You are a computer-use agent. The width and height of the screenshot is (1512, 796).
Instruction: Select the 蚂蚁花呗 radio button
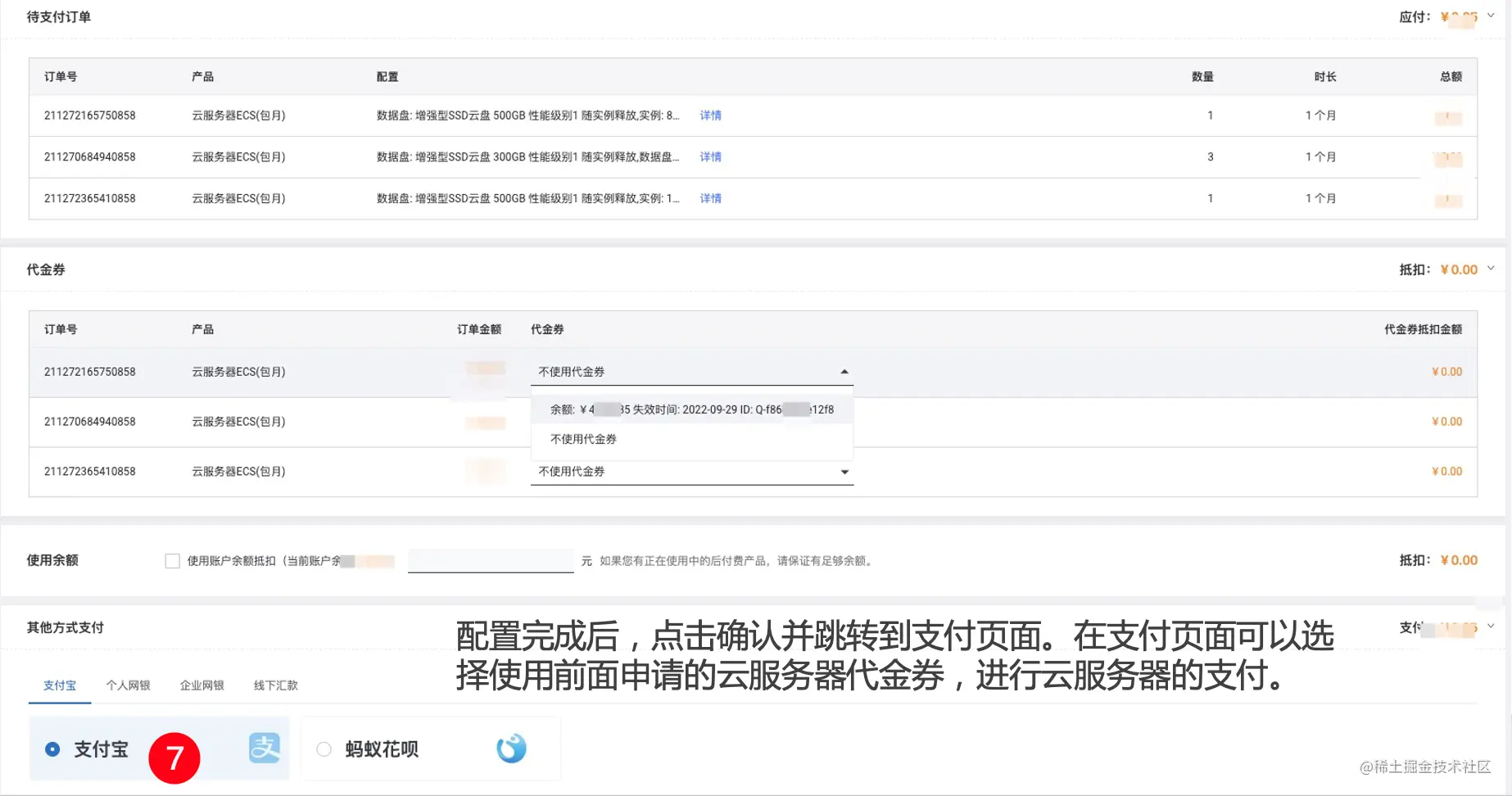(324, 749)
